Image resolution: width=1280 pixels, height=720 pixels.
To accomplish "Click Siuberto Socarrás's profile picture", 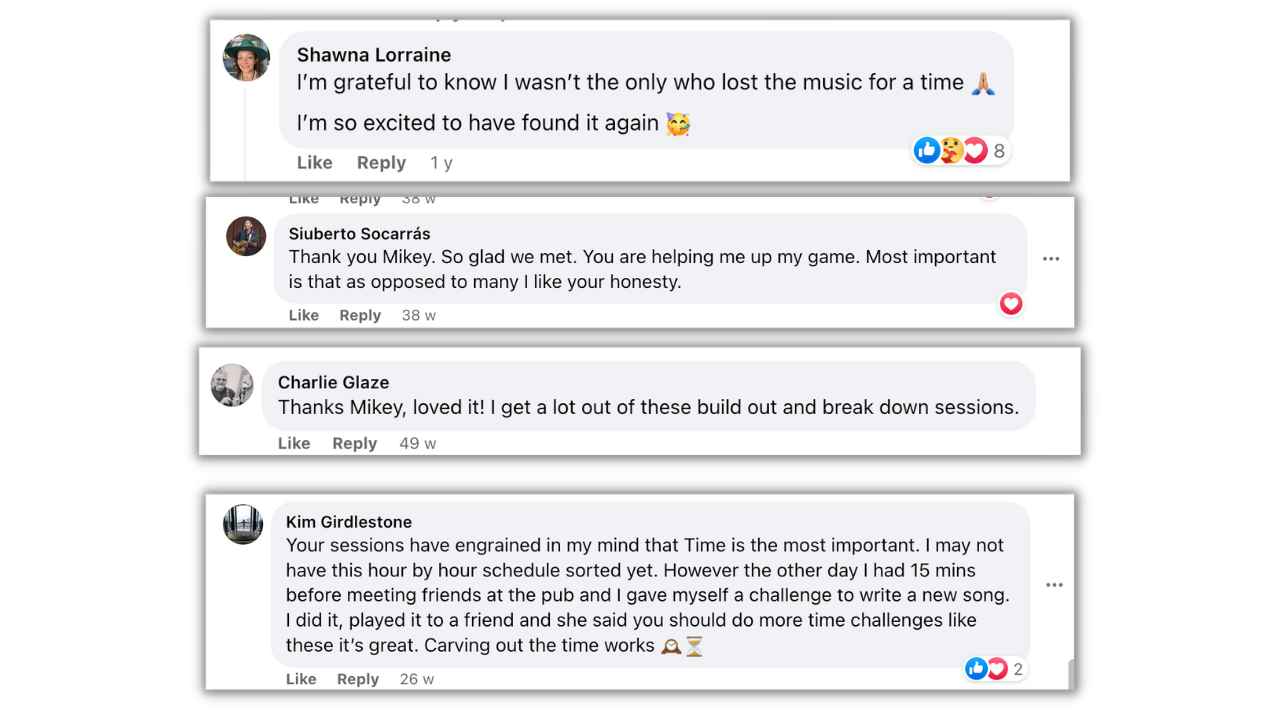I will click(x=246, y=237).
